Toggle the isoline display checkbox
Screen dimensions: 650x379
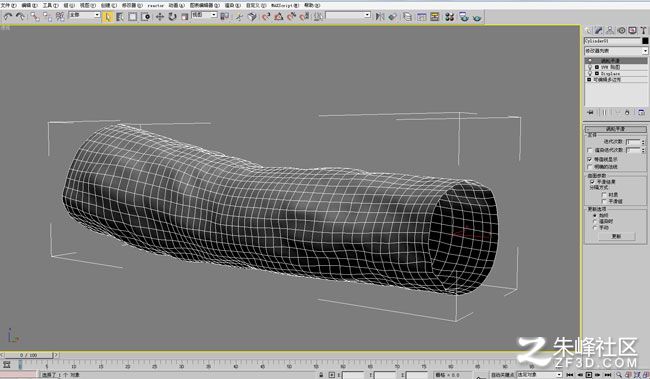589,160
